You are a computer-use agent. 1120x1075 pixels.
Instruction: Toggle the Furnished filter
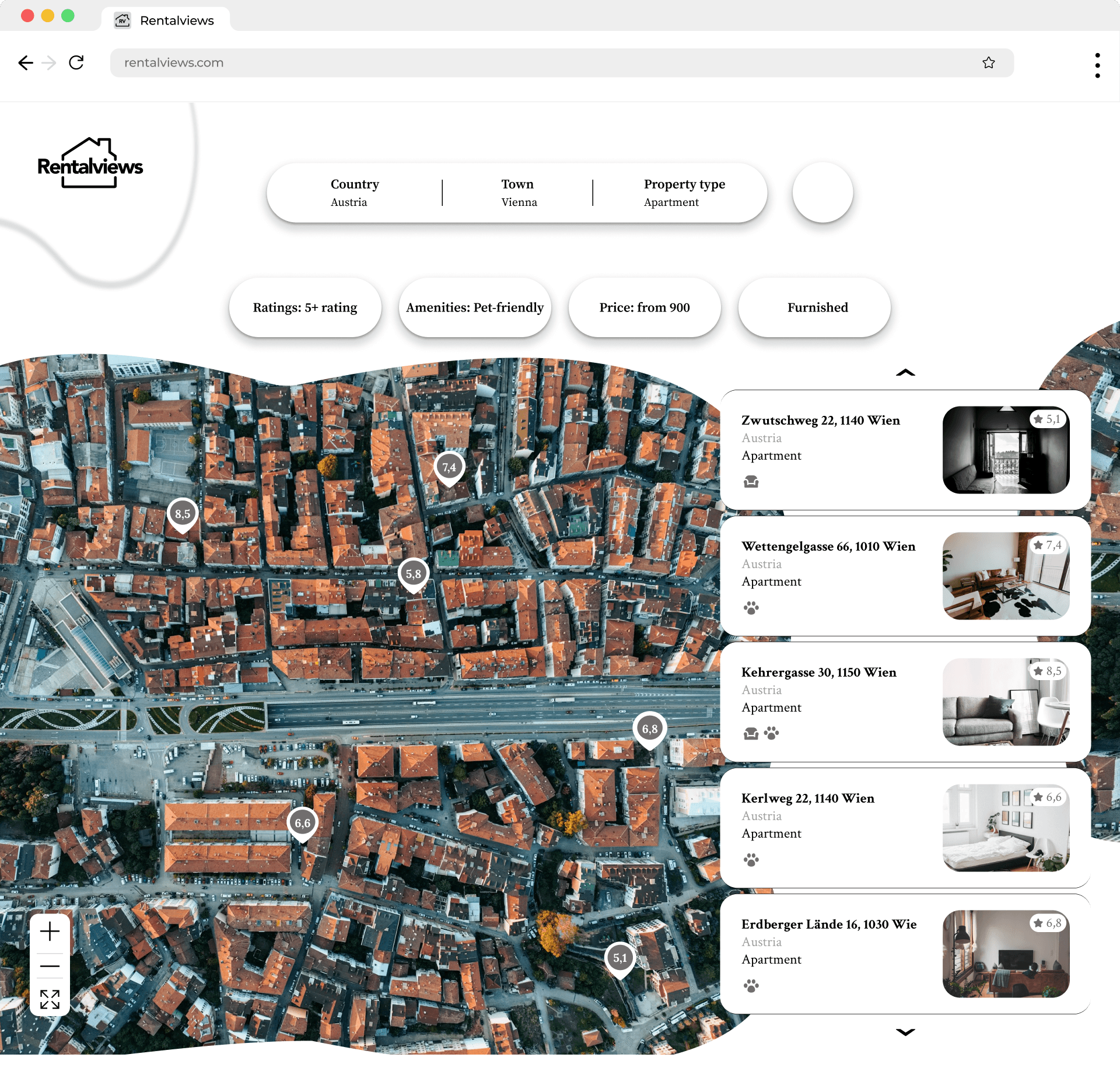pos(816,307)
